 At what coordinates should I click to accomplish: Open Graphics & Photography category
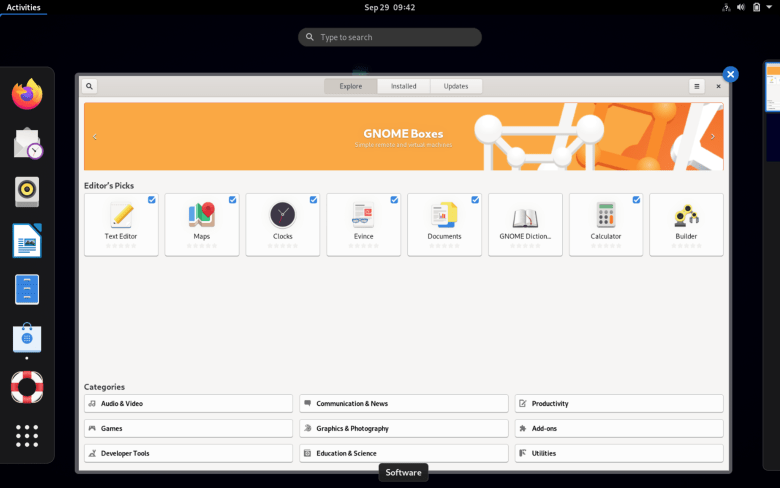[404, 428]
